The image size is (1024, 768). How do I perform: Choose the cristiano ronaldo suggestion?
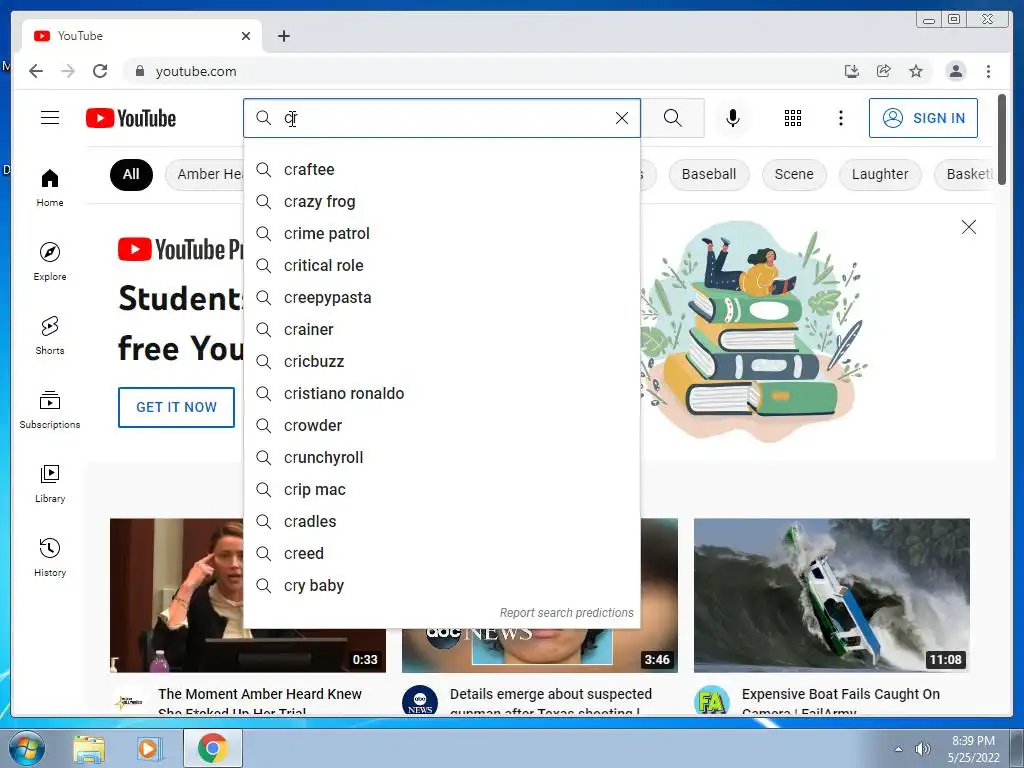[441, 393]
